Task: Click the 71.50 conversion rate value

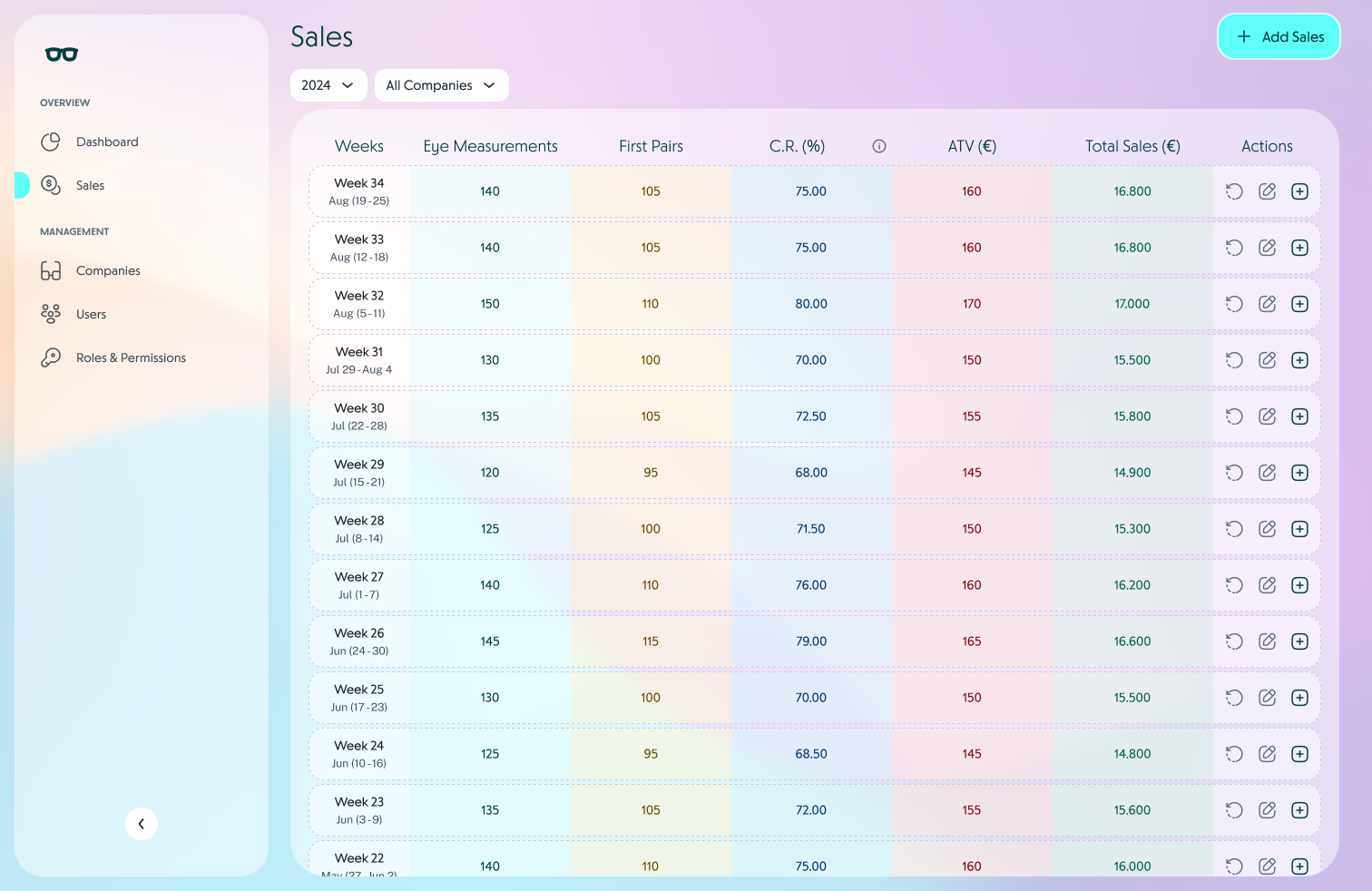Action: (811, 529)
